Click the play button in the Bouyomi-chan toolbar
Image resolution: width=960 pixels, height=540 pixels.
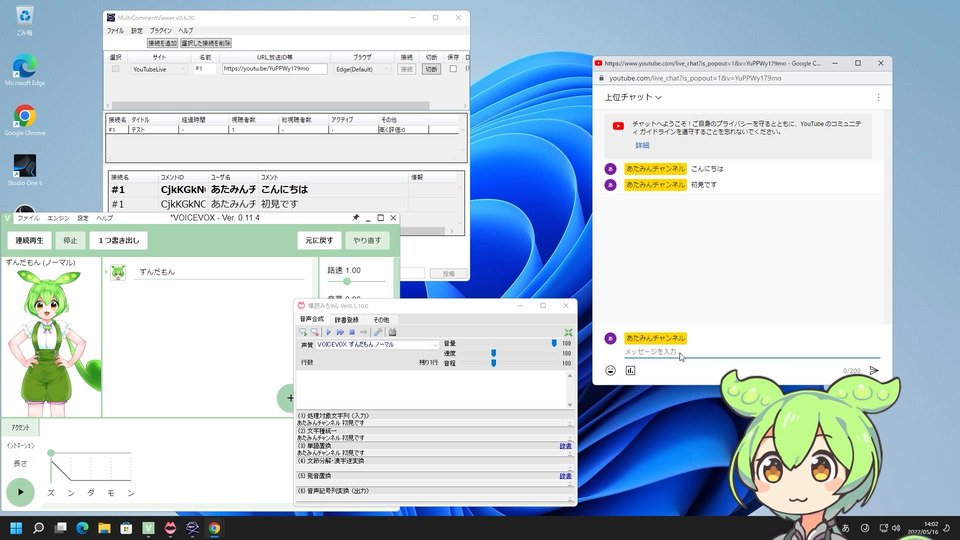(328, 332)
